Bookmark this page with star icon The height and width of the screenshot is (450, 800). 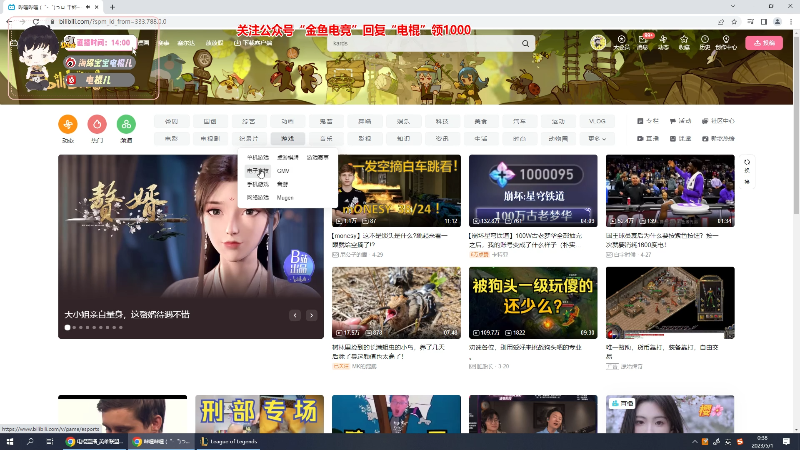coord(734,21)
